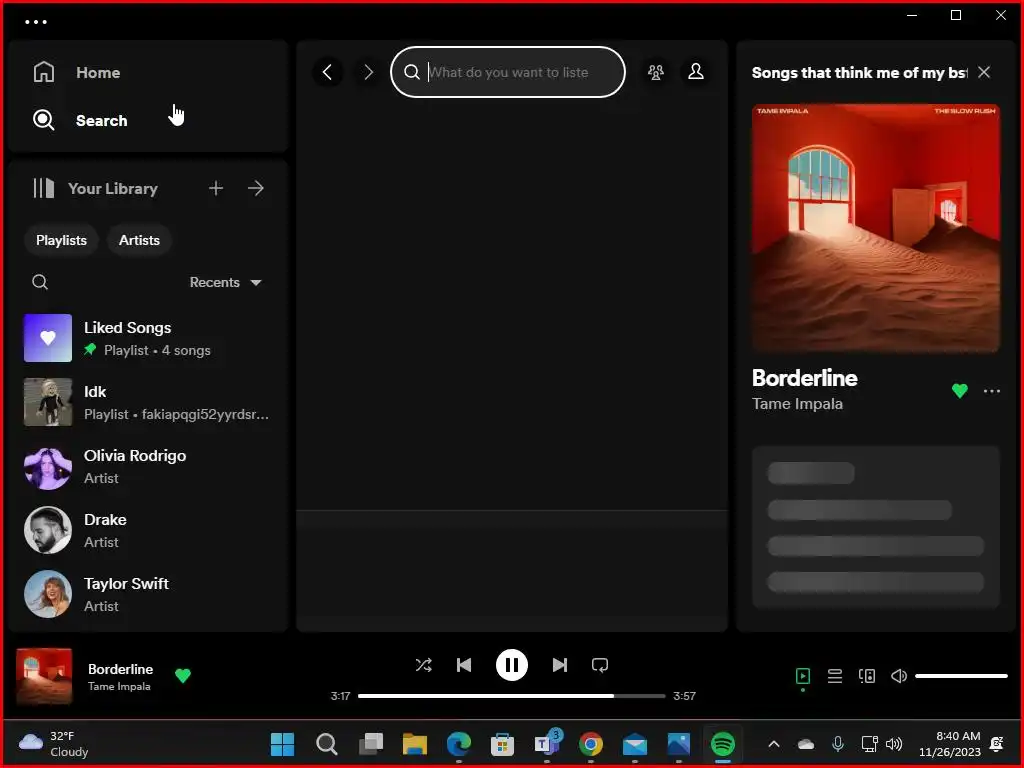
Task: Open the weather widget
Action: coord(54,744)
